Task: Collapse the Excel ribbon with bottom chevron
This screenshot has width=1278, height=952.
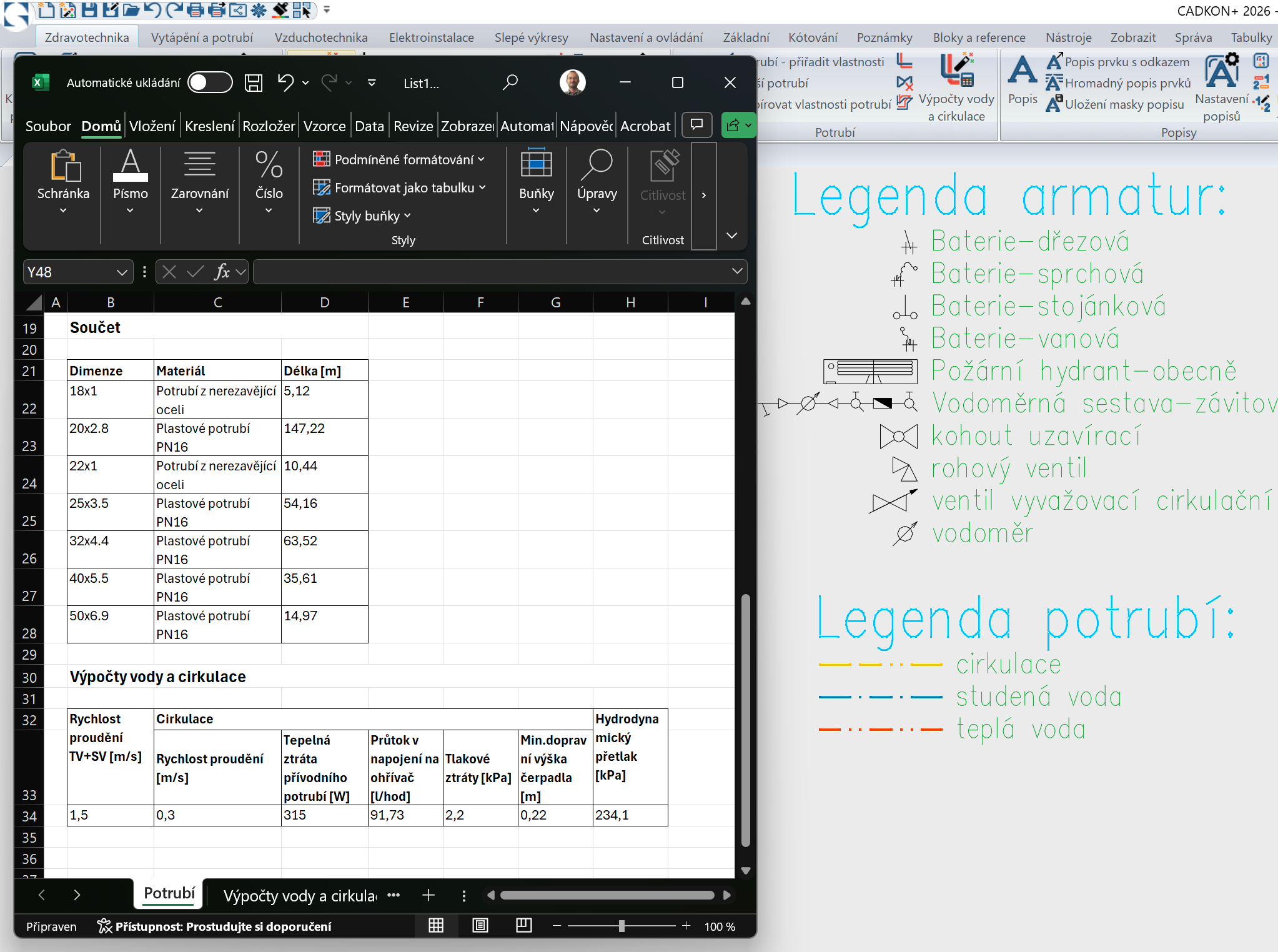Action: (x=732, y=236)
